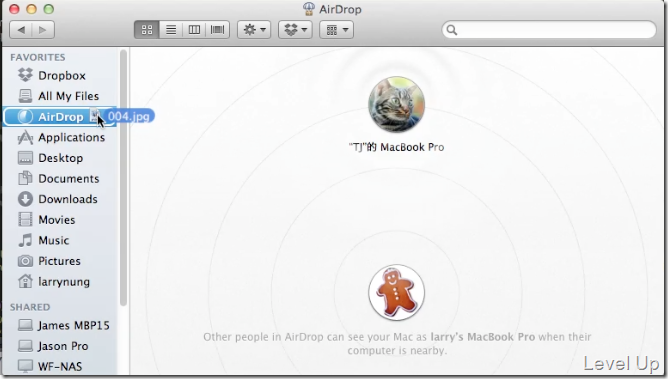Open the Downloads label in the sidebar
Viewport: 668px width, 379px height.
pyautogui.click(x=68, y=199)
